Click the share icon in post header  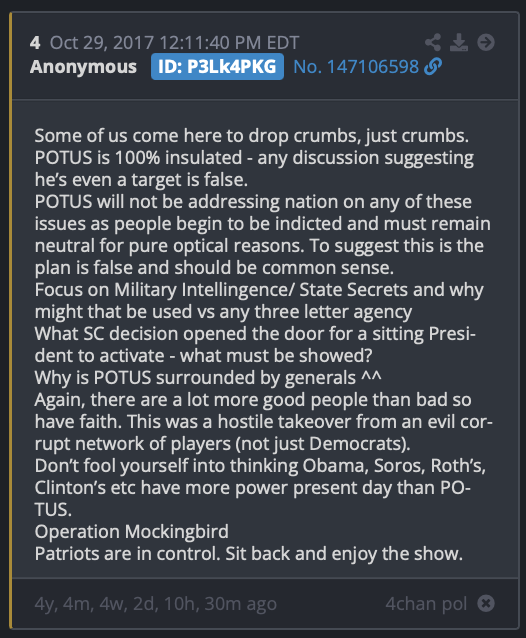tap(433, 42)
